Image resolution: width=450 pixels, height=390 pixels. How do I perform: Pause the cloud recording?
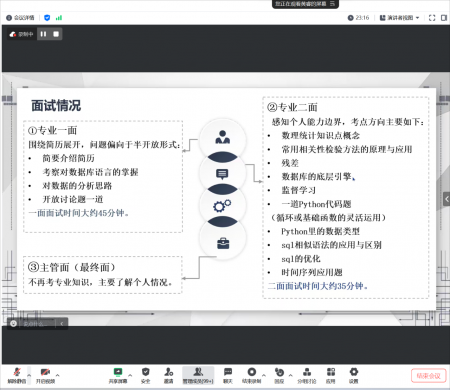tap(43, 34)
